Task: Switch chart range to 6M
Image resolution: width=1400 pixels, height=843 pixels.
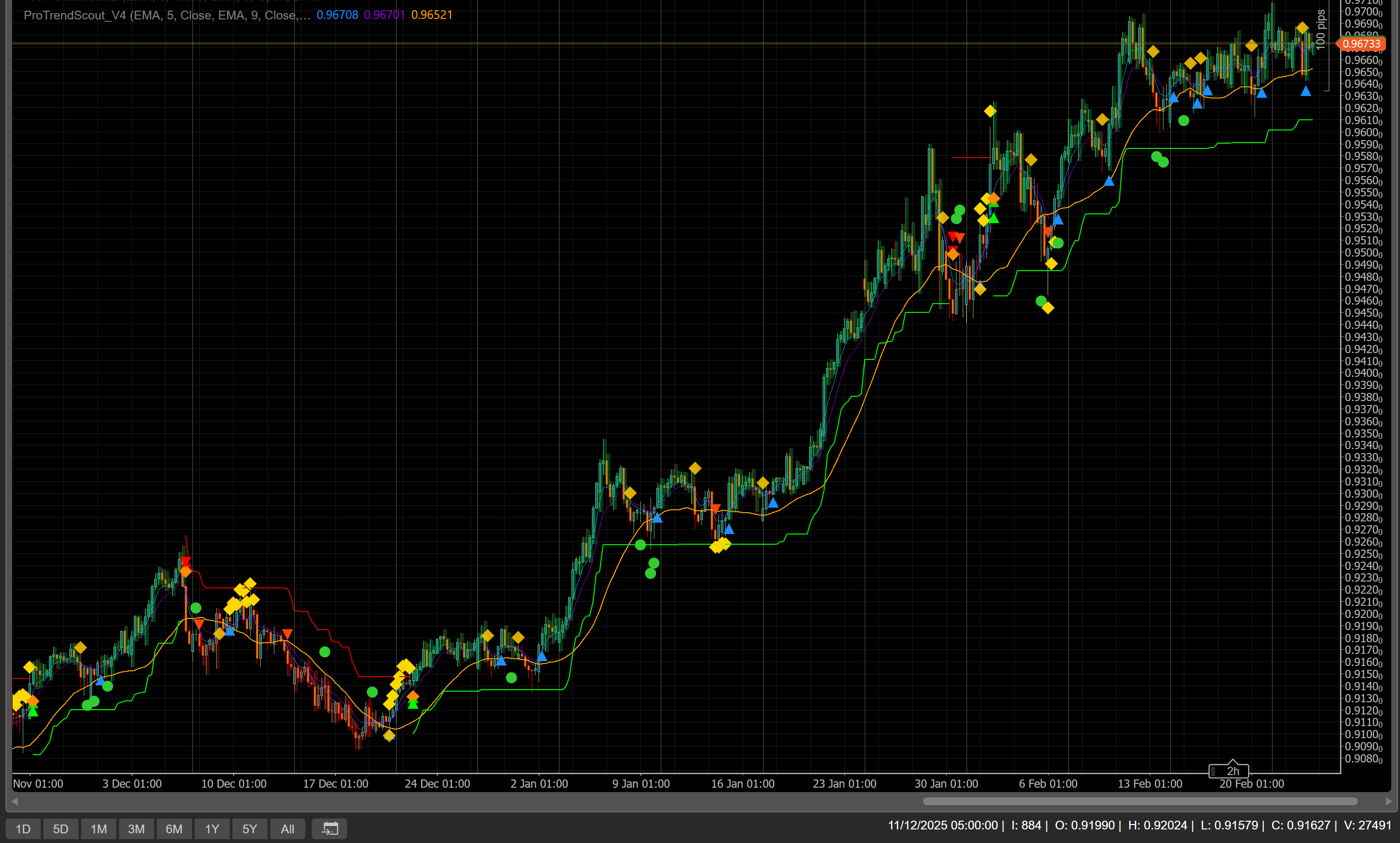Action: point(174,829)
